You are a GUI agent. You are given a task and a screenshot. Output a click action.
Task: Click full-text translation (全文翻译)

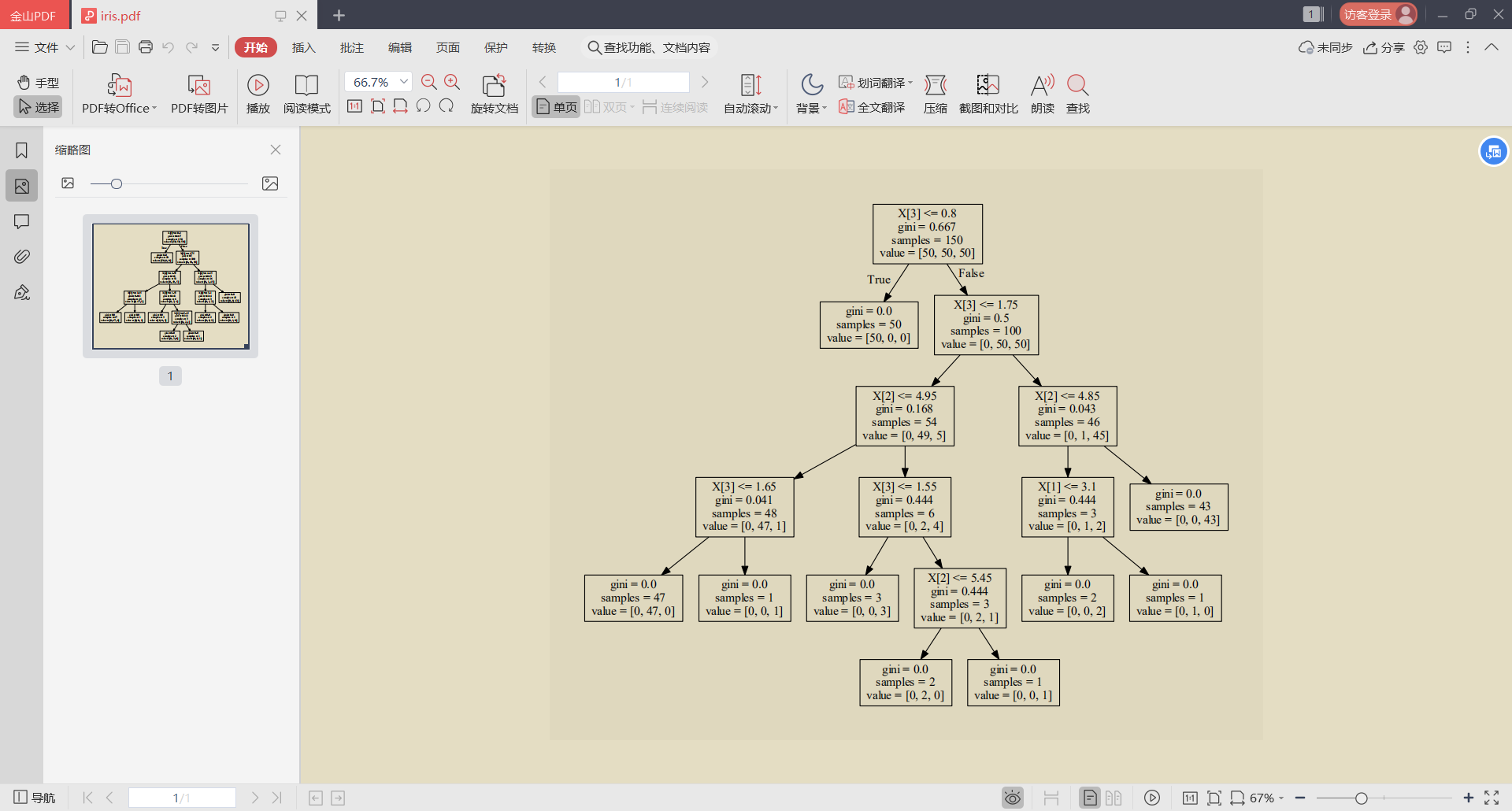pyautogui.click(x=873, y=107)
